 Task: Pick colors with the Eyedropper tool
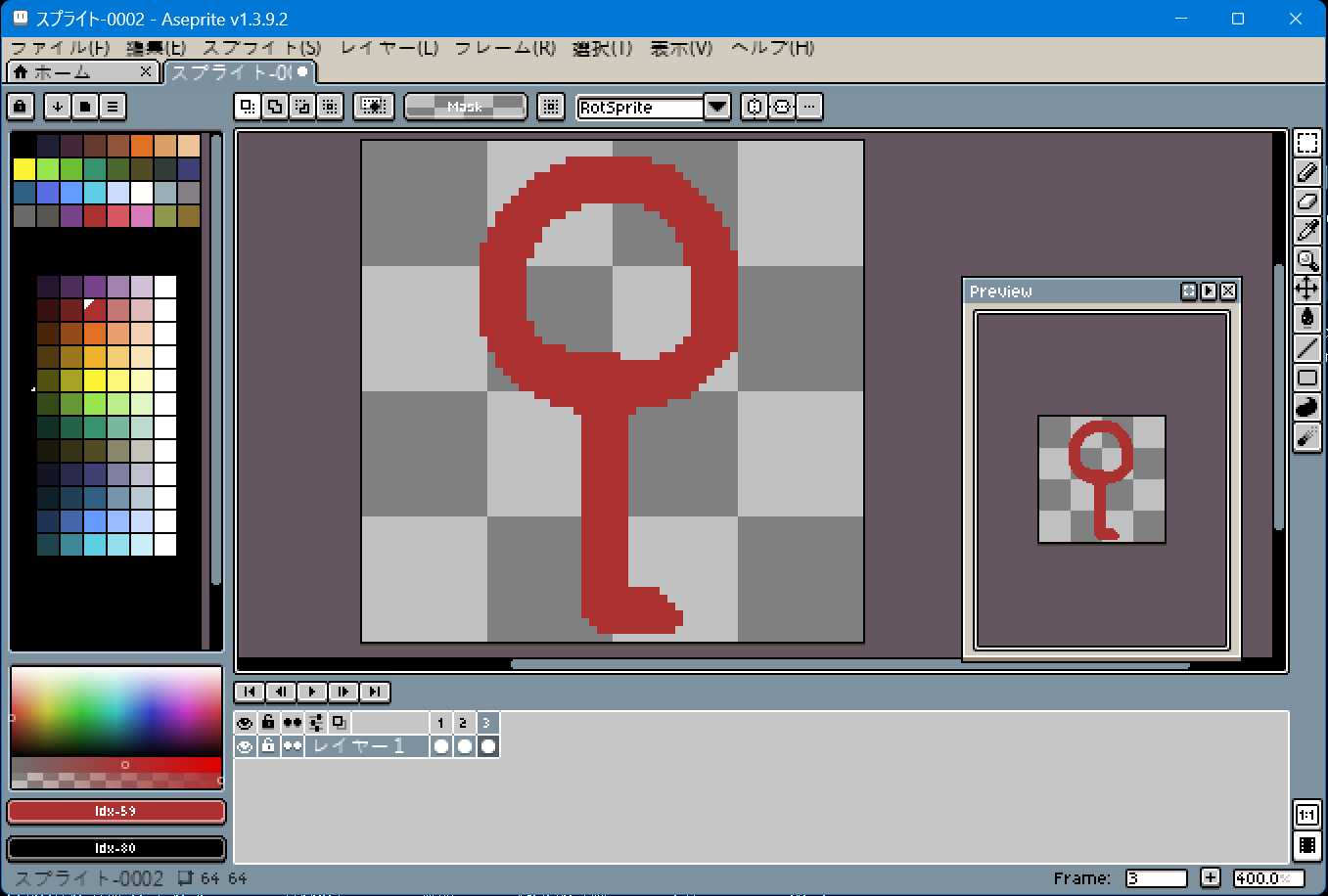click(1307, 231)
